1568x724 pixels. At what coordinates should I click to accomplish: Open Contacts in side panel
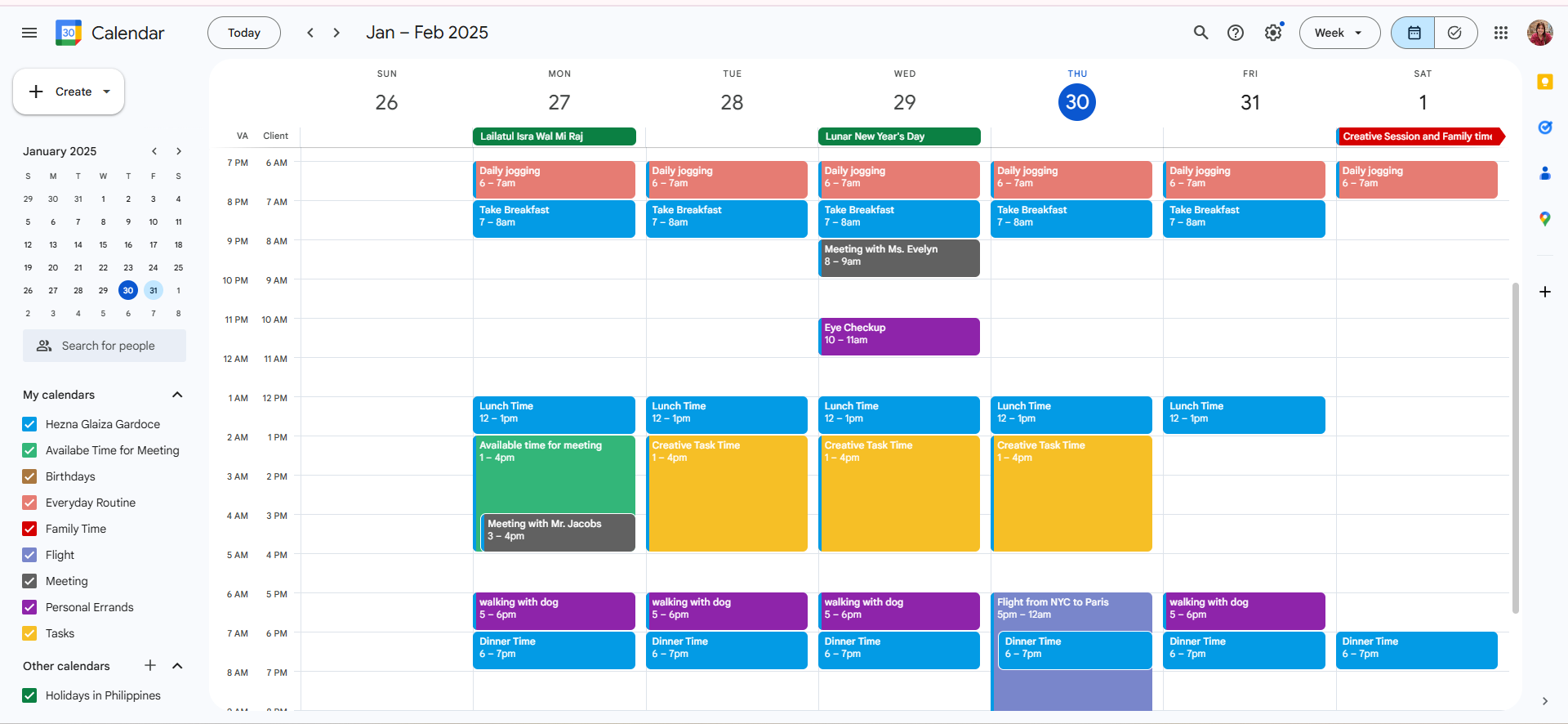click(1544, 173)
